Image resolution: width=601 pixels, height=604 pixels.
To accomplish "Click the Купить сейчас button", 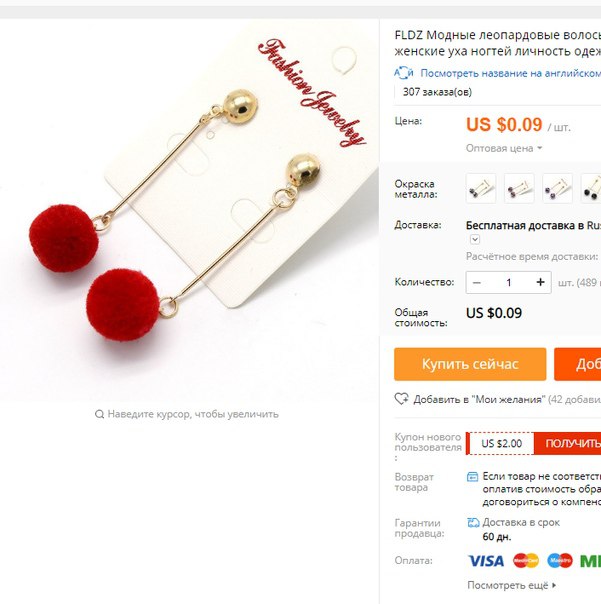I will tap(470, 364).
